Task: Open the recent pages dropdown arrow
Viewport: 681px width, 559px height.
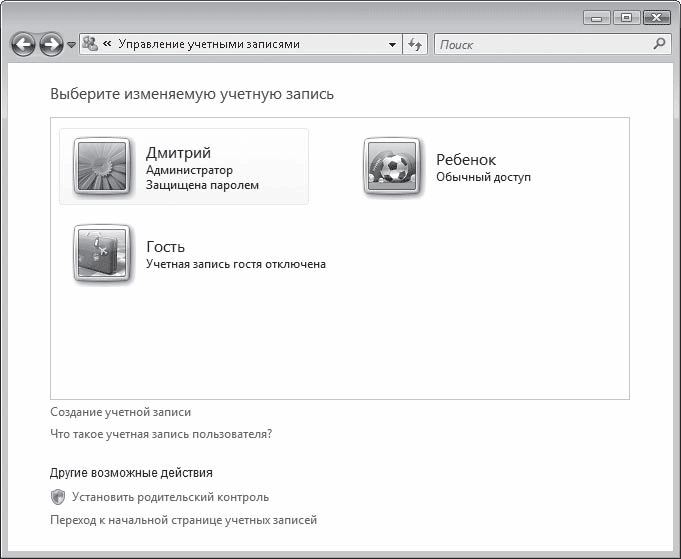Action: point(71,46)
